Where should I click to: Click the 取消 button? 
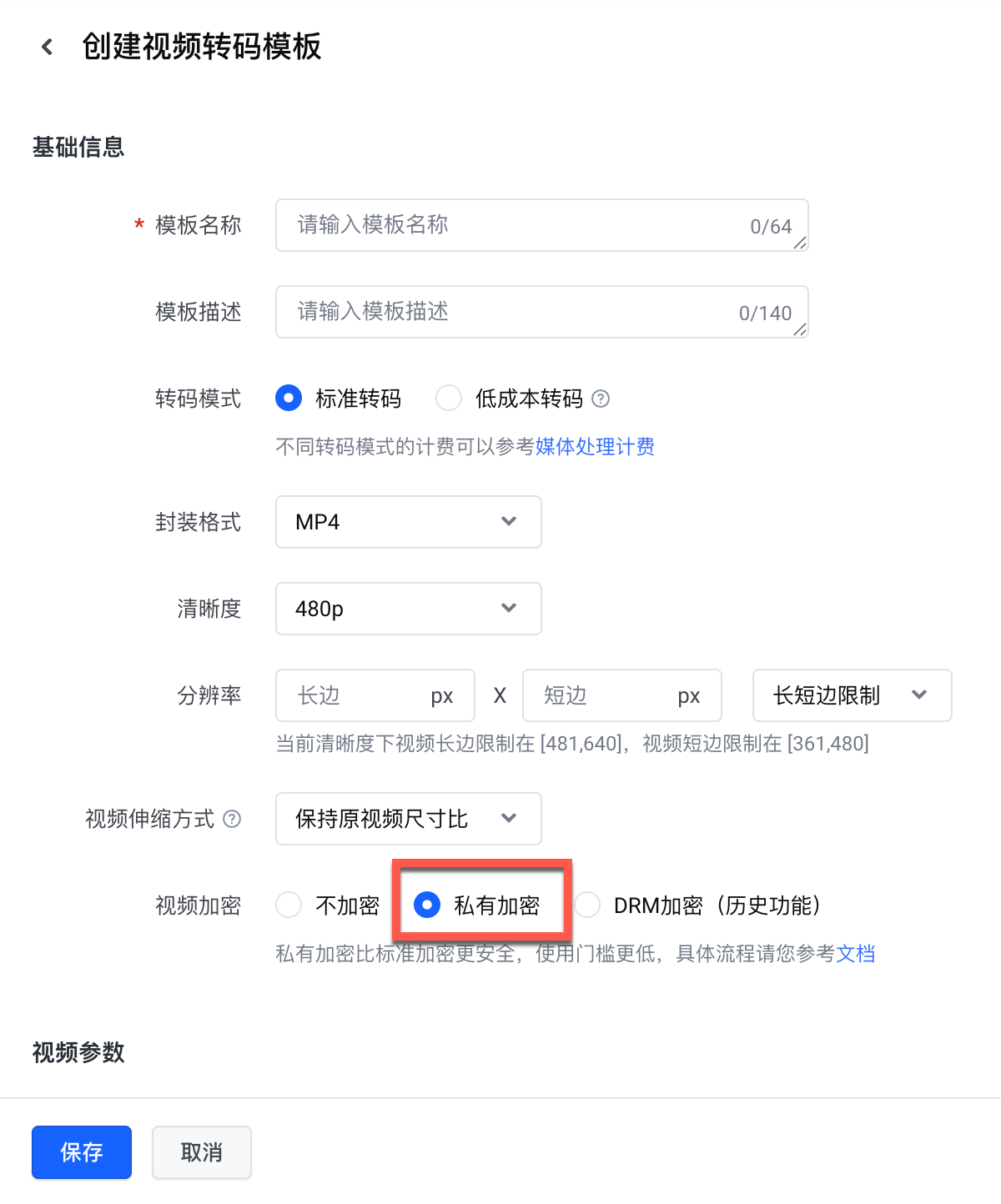[x=202, y=1152]
